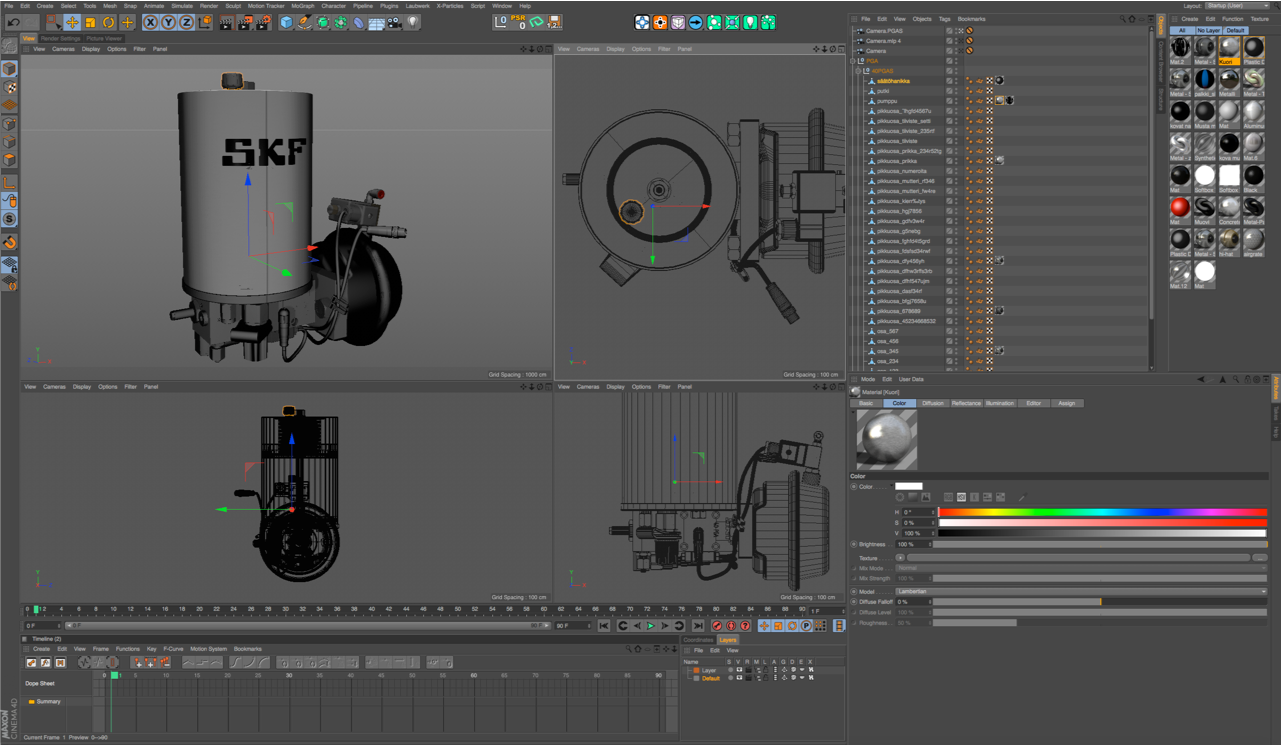The width and height of the screenshot is (1281, 745).
Task: Toggle layer checkbox for säätöhanikka row
Action: coord(949,81)
